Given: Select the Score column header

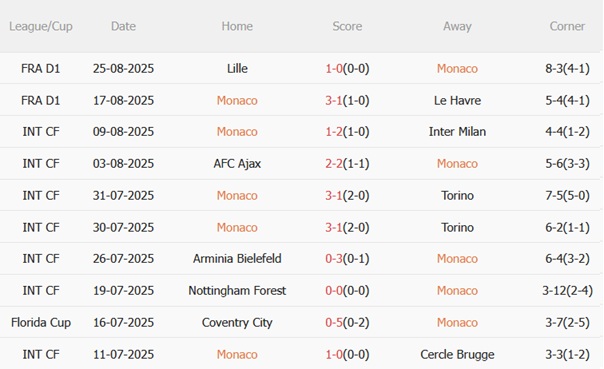Looking at the screenshot, I should (347, 26).
